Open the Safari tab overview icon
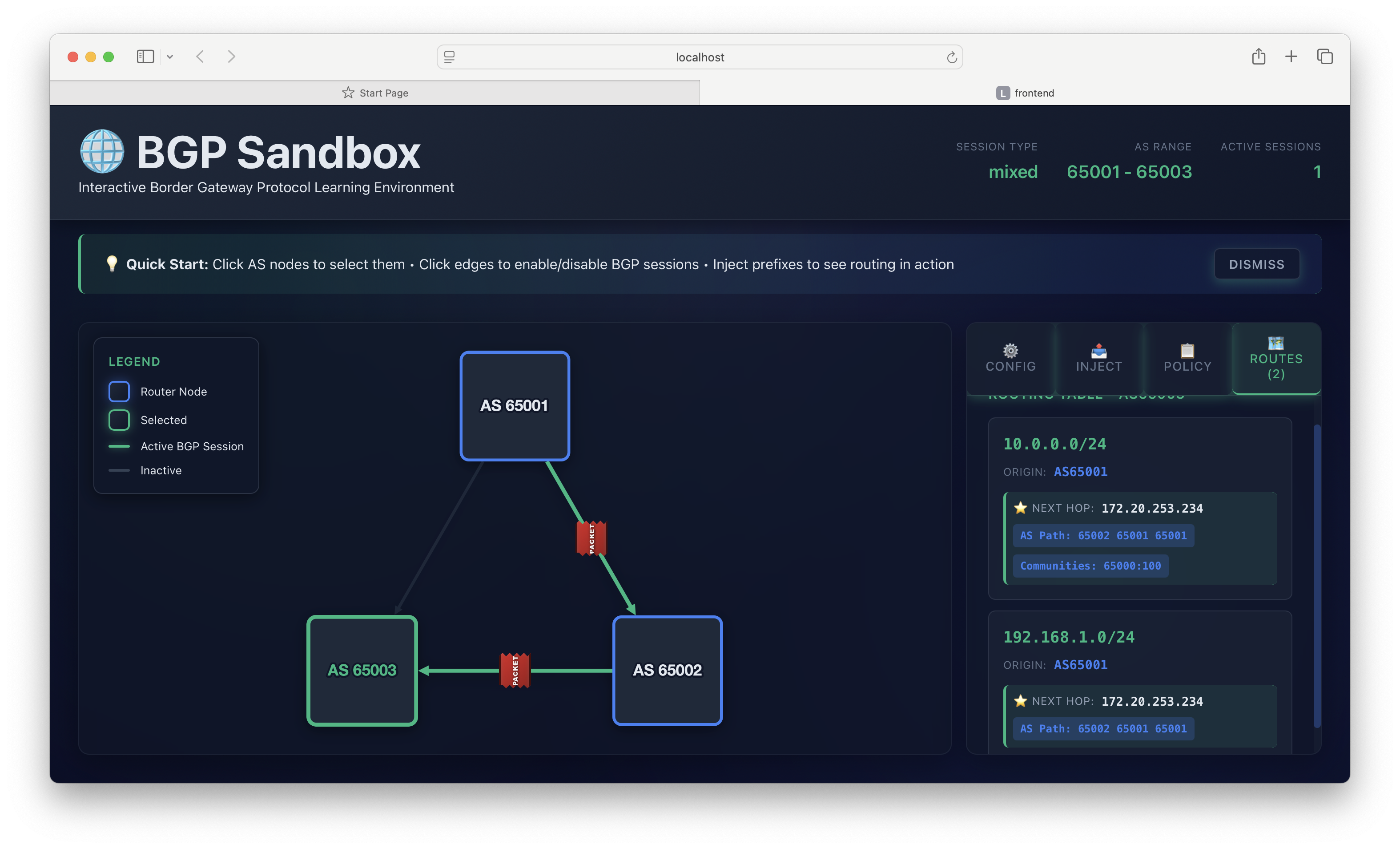The image size is (1400, 849). pyautogui.click(x=1324, y=57)
